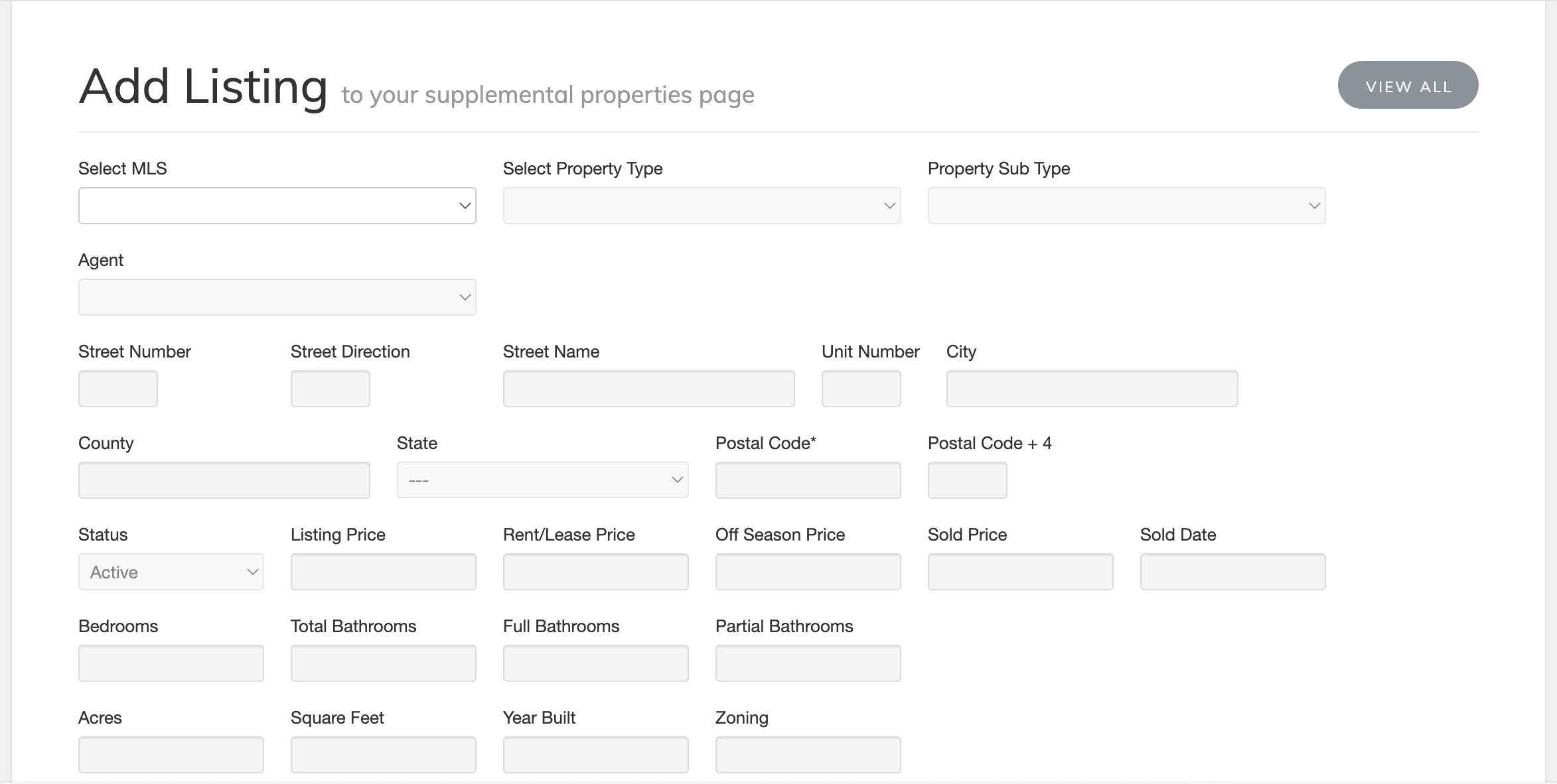
Task: Select the Square Feet input box
Action: tap(383, 755)
